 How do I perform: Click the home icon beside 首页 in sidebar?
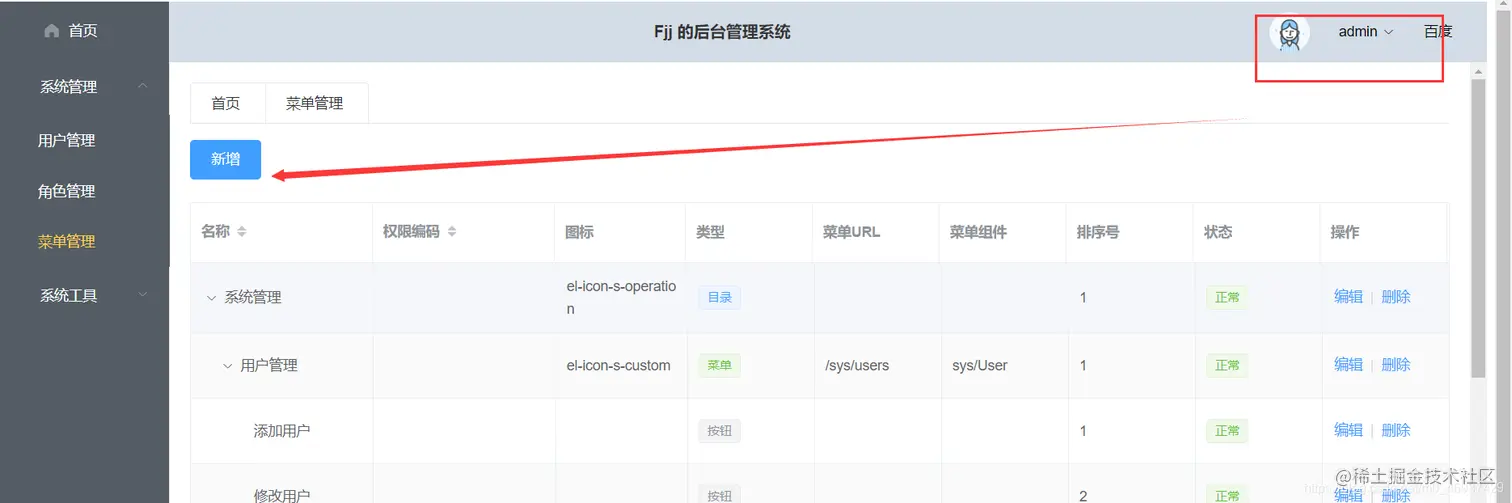[52, 31]
